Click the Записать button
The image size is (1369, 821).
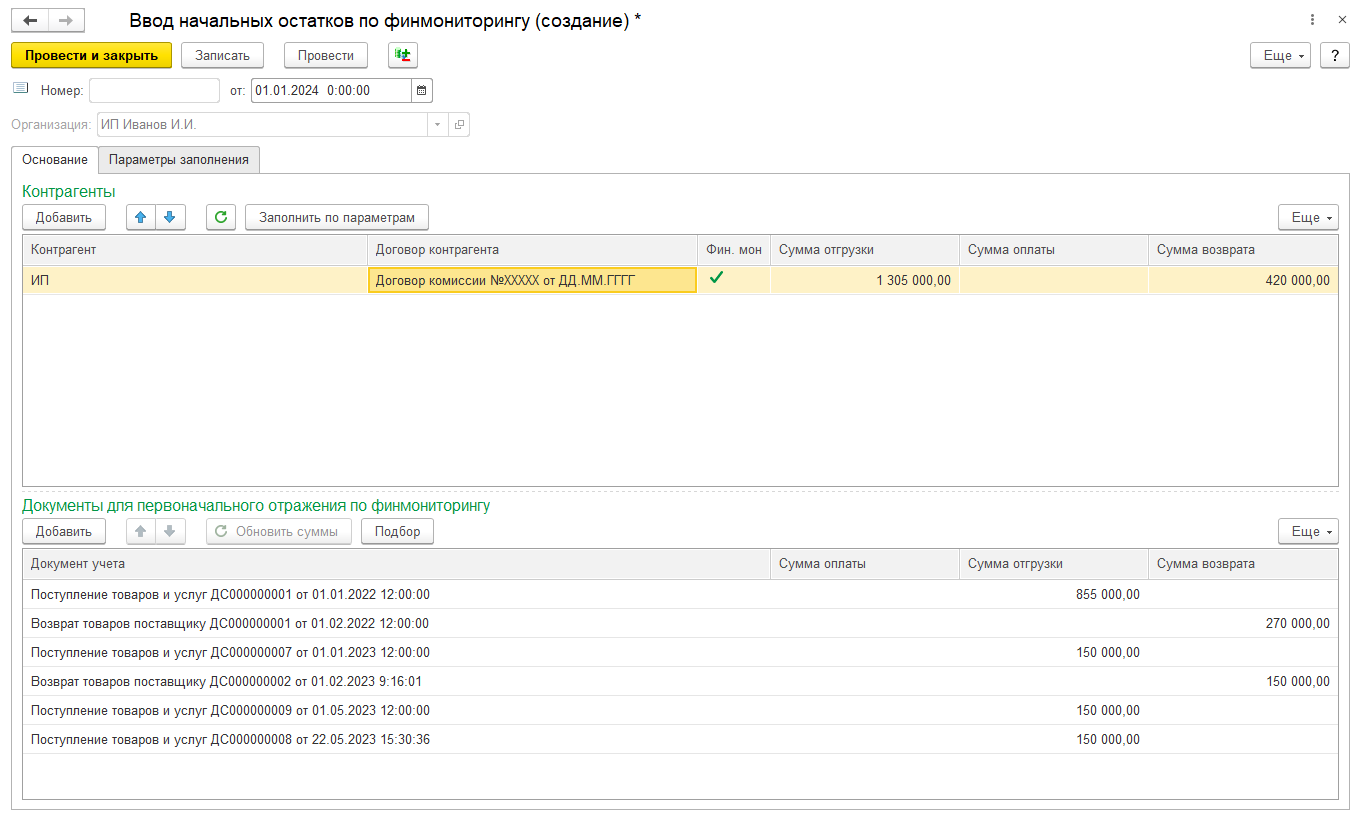click(223, 56)
